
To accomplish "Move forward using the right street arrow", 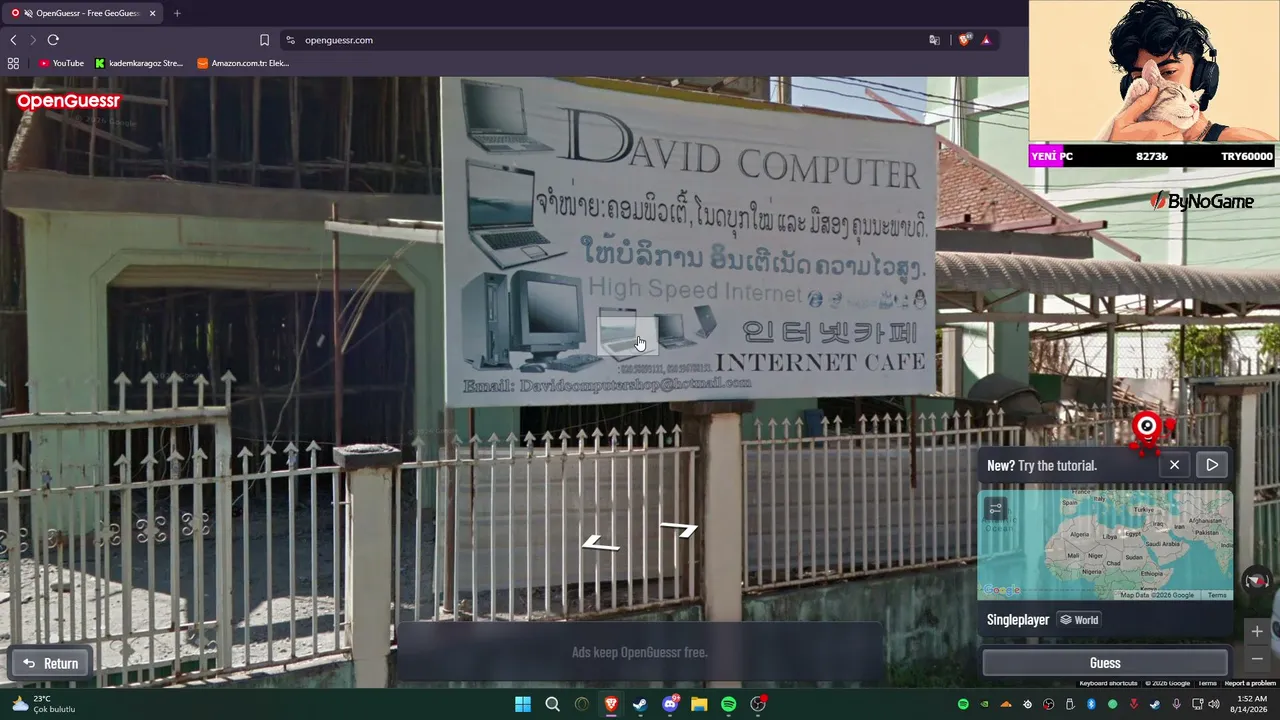I will [x=679, y=530].
